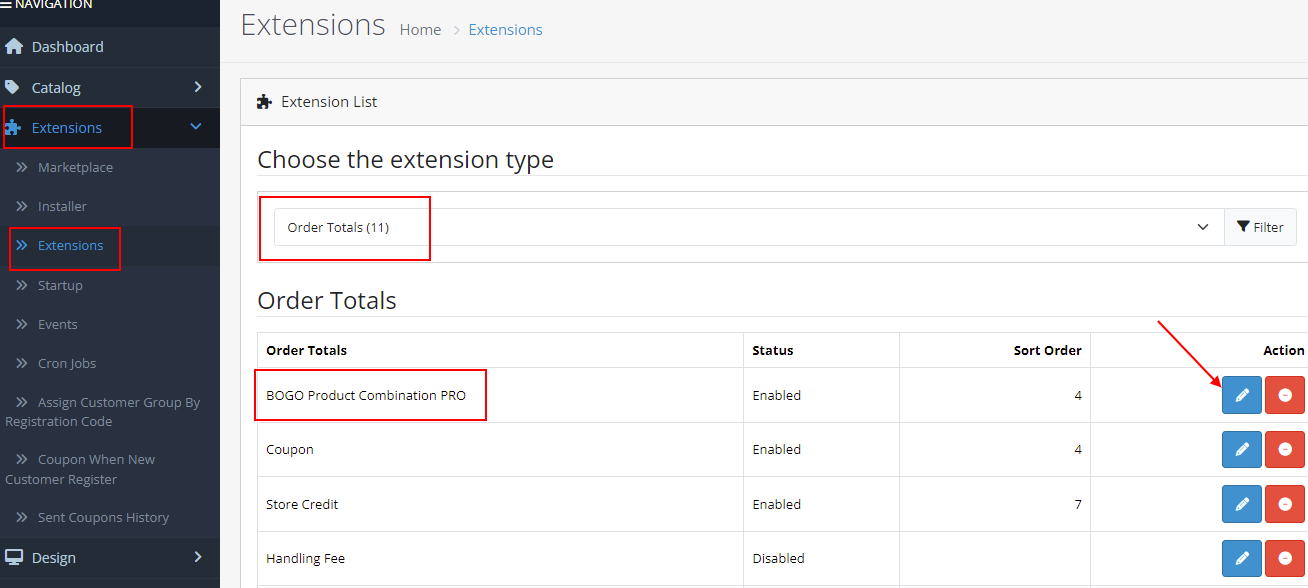The width and height of the screenshot is (1308, 588).
Task: Edit the Store Credit order total
Action: pos(1242,504)
